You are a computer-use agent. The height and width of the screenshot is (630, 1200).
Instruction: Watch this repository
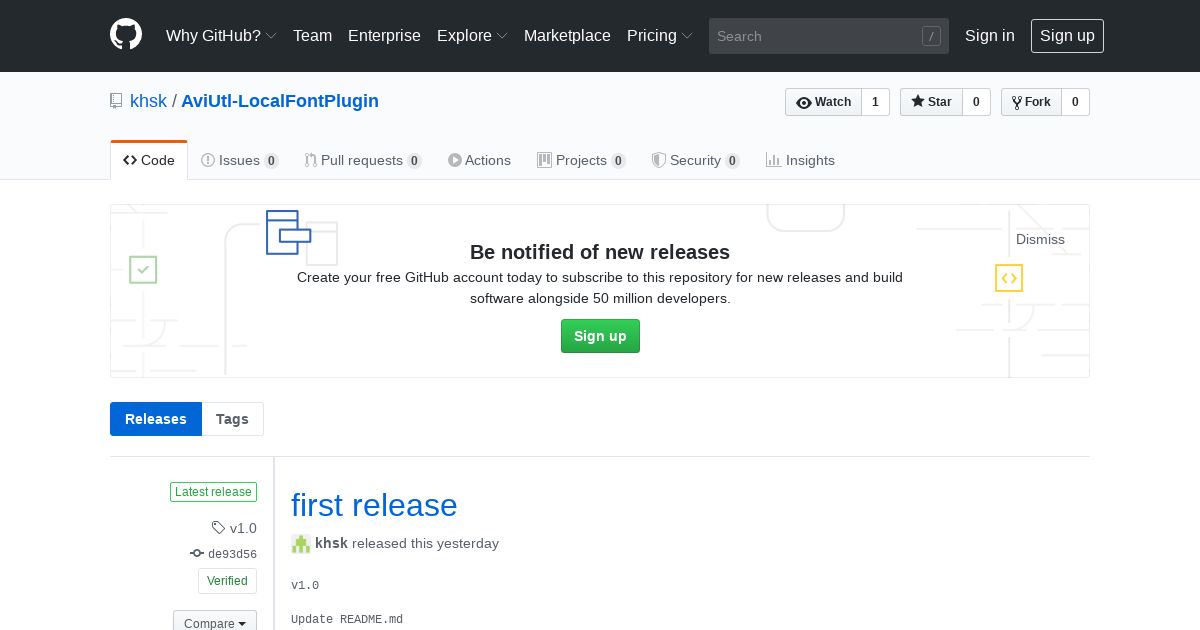coord(823,102)
